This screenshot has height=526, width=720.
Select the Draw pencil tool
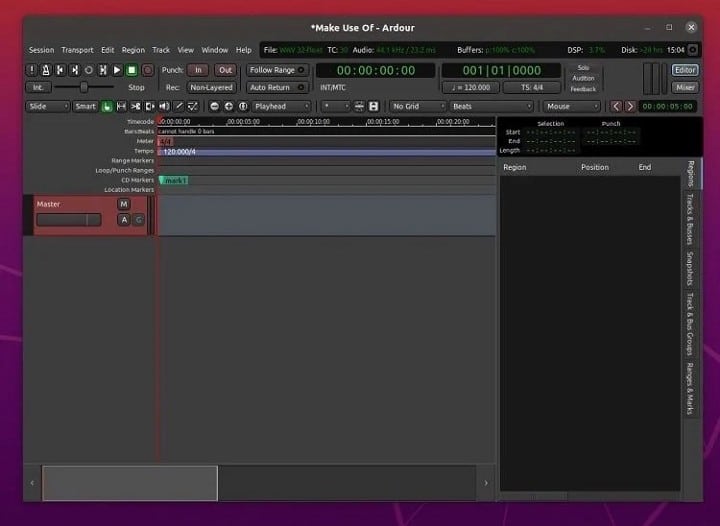pos(179,106)
